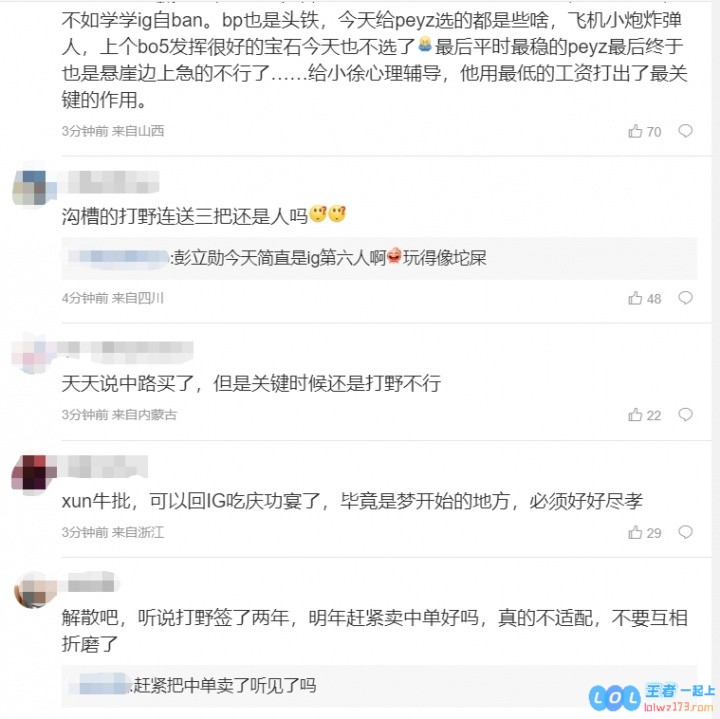720x719 pixels.
Task: Reply to the comment from 山西
Action: tap(685, 131)
